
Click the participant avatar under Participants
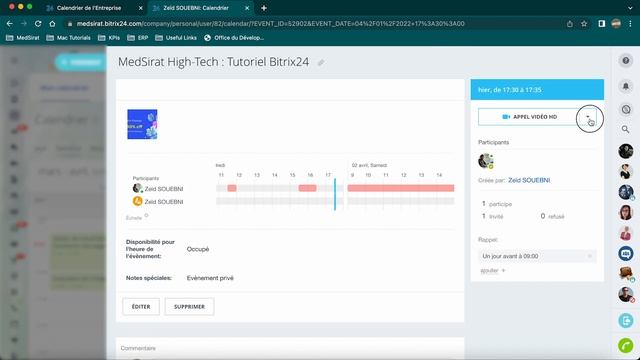click(486, 161)
